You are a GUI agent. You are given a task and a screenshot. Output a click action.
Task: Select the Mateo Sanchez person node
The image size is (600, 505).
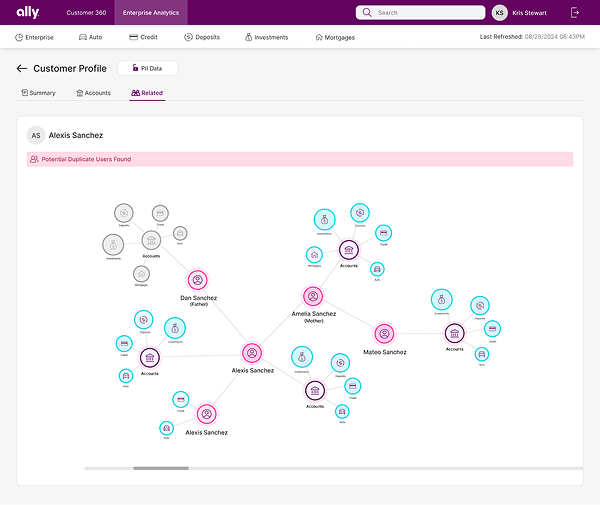click(384, 334)
